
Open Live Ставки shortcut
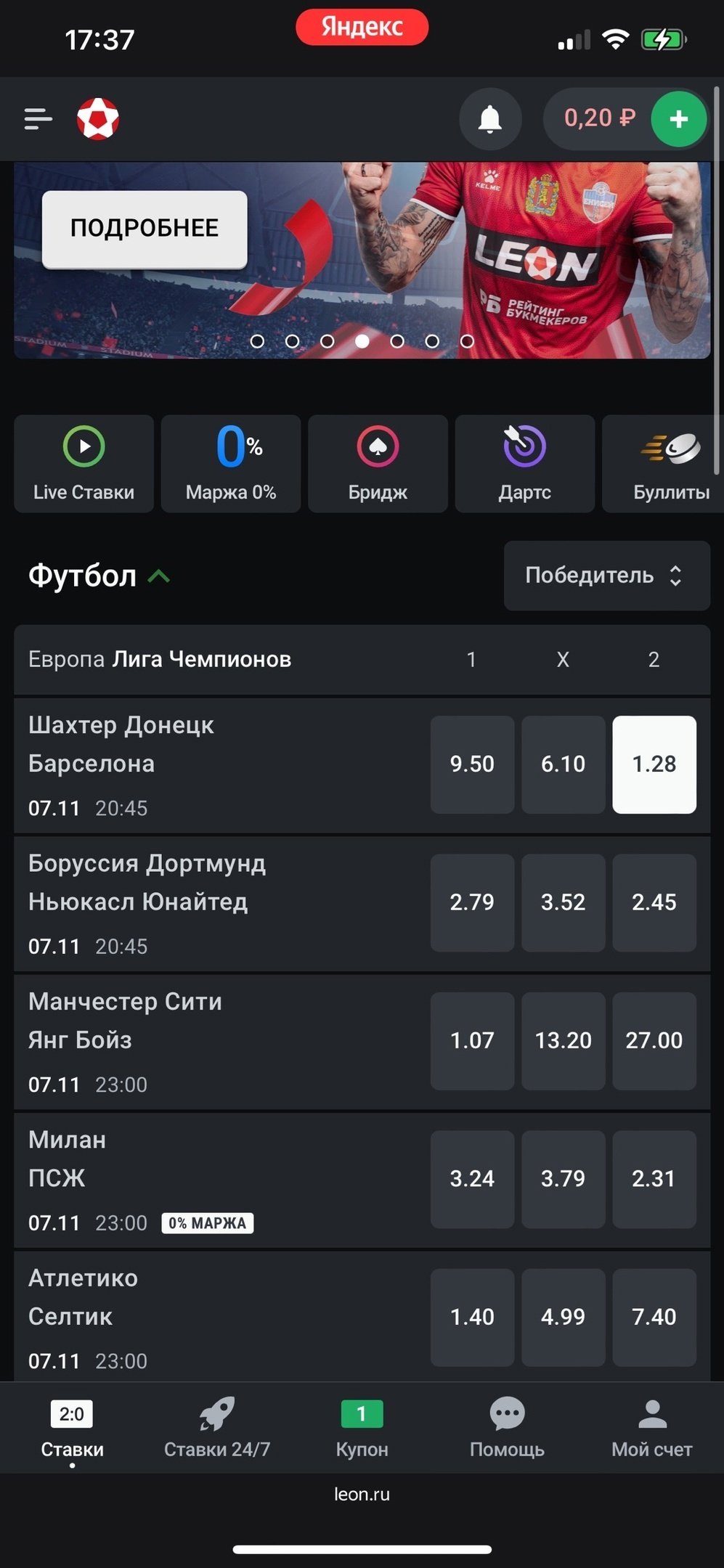click(x=84, y=464)
